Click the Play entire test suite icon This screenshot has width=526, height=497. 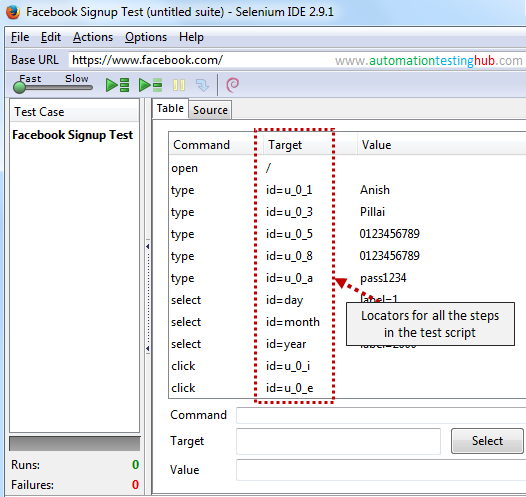click(117, 85)
